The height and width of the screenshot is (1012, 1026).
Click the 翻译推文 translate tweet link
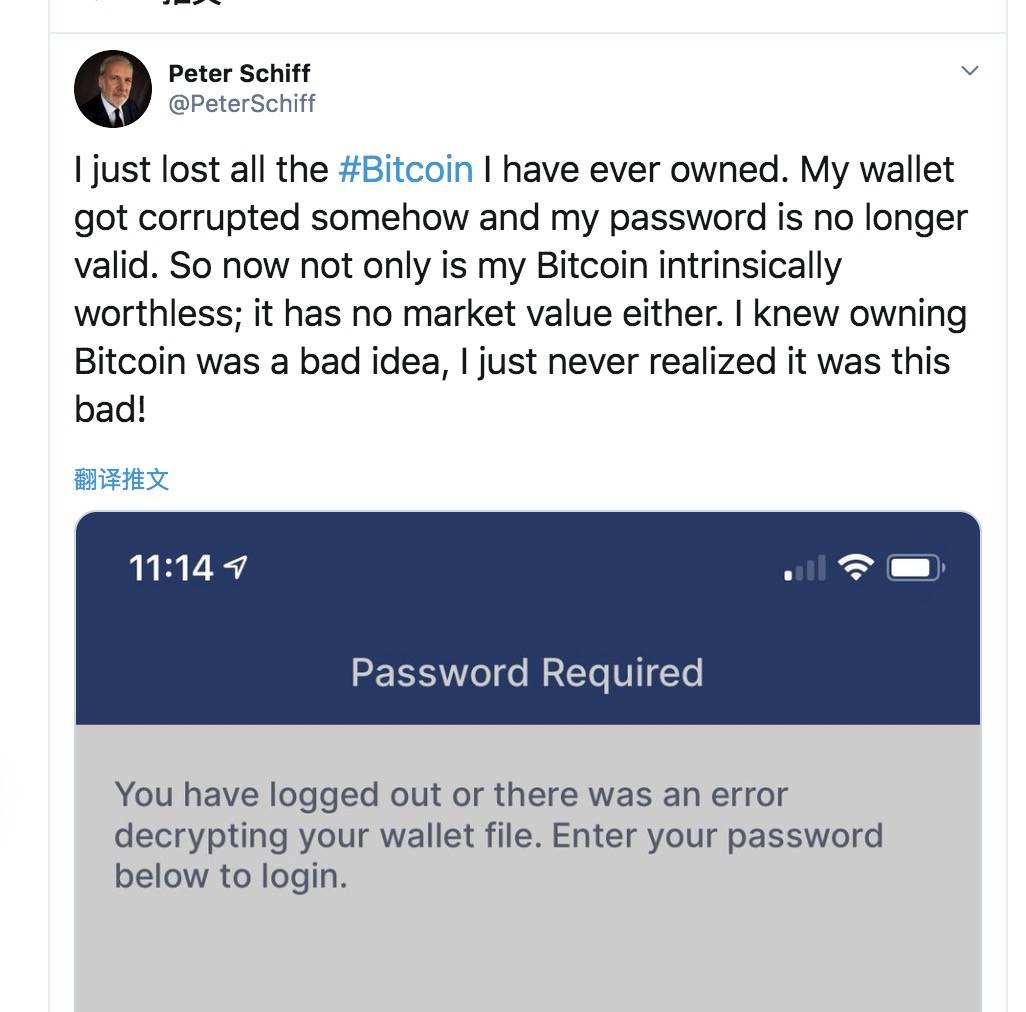pyautogui.click(x=122, y=479)
